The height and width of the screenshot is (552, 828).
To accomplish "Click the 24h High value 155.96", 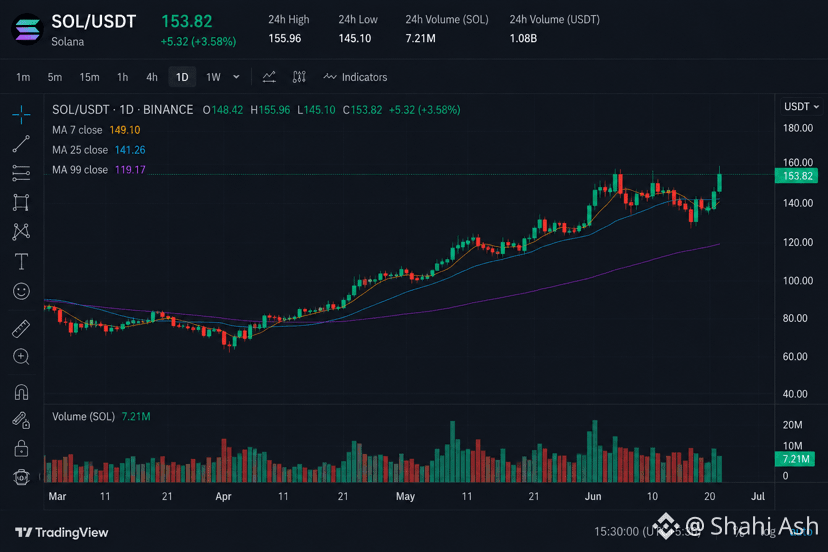I will (x=285, y=39).
